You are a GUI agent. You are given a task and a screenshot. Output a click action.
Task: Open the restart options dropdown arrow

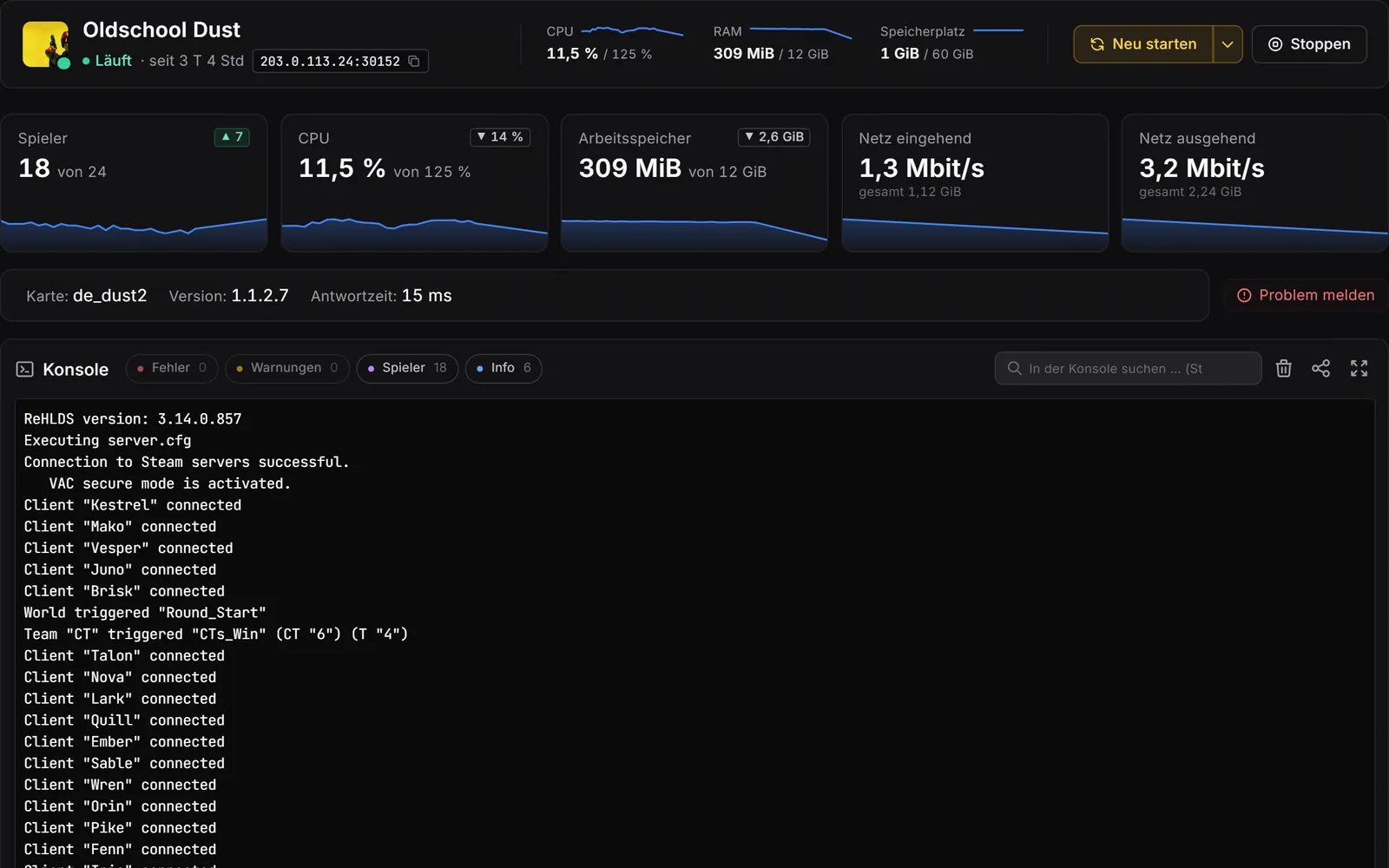(x=1228, y=44)
